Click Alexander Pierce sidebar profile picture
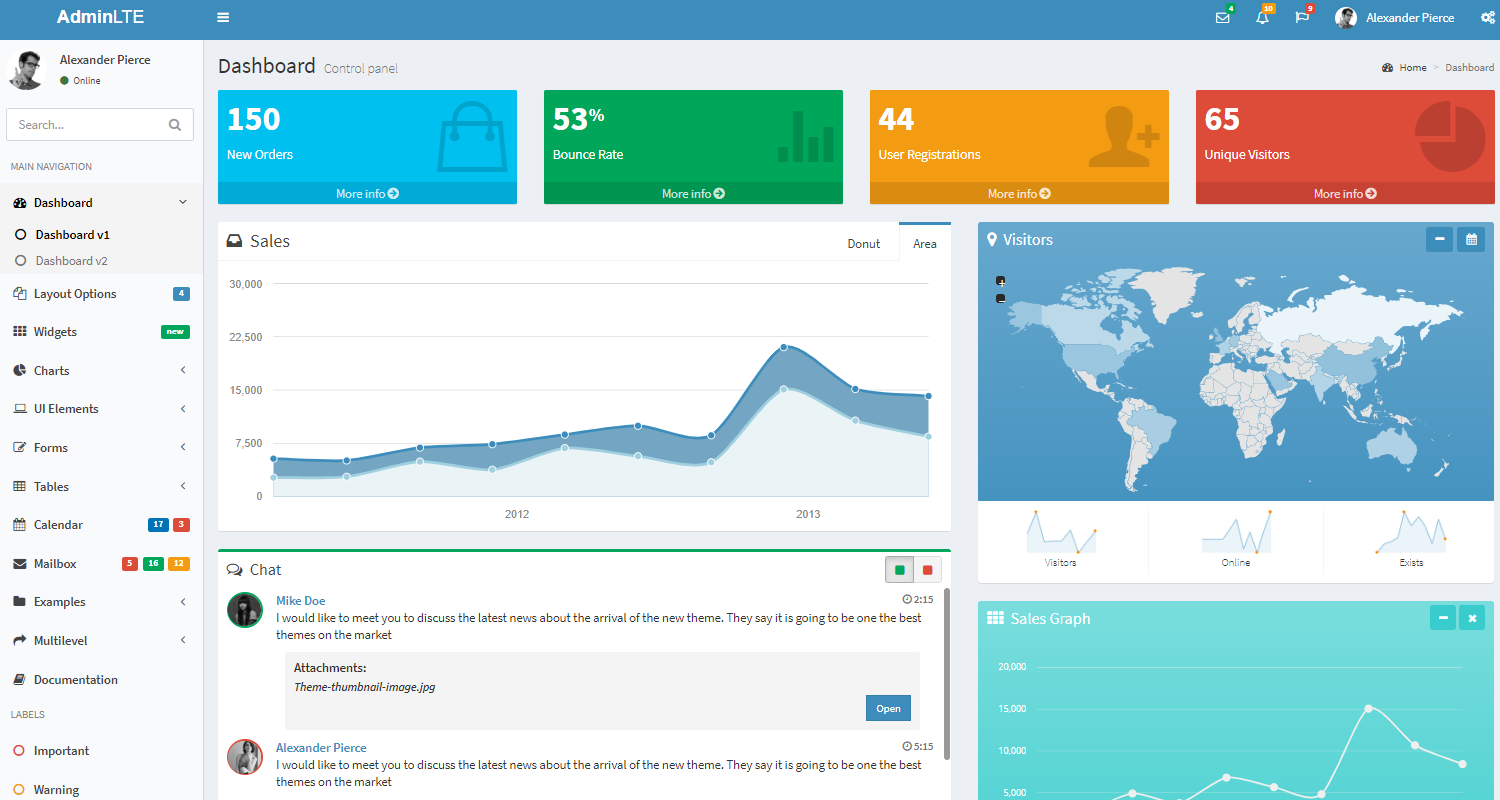1500x800 pixels. point(26,70)
